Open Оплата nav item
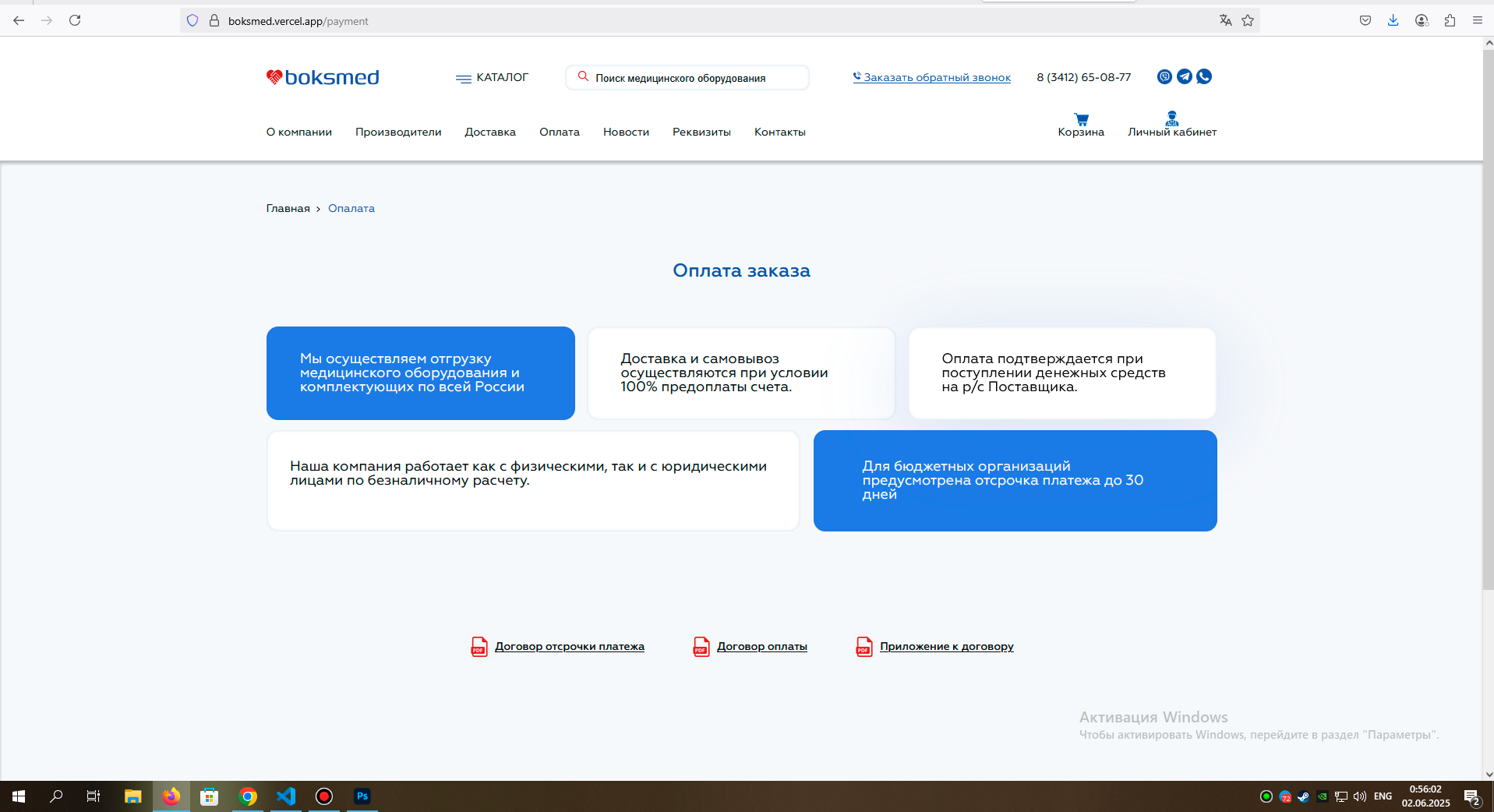This screenshot has width=1494, height=812. [x=560, y=132]
